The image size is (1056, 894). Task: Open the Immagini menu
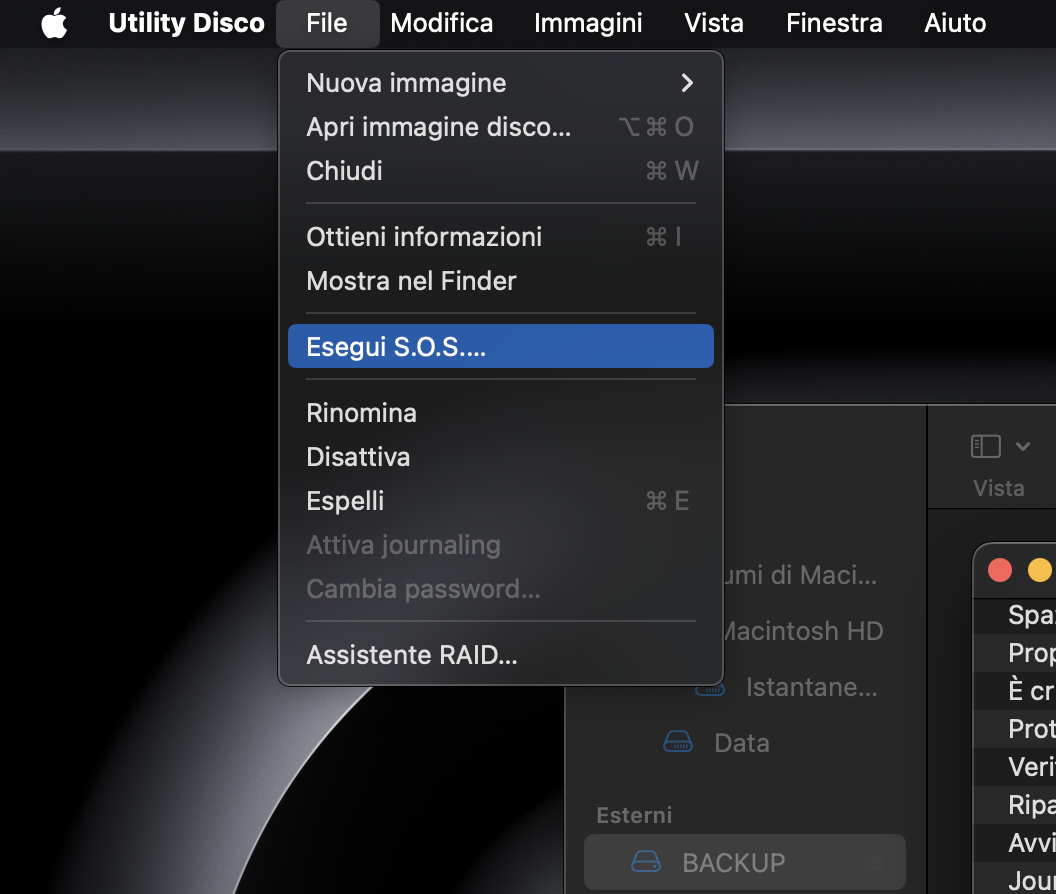[588, 23]
